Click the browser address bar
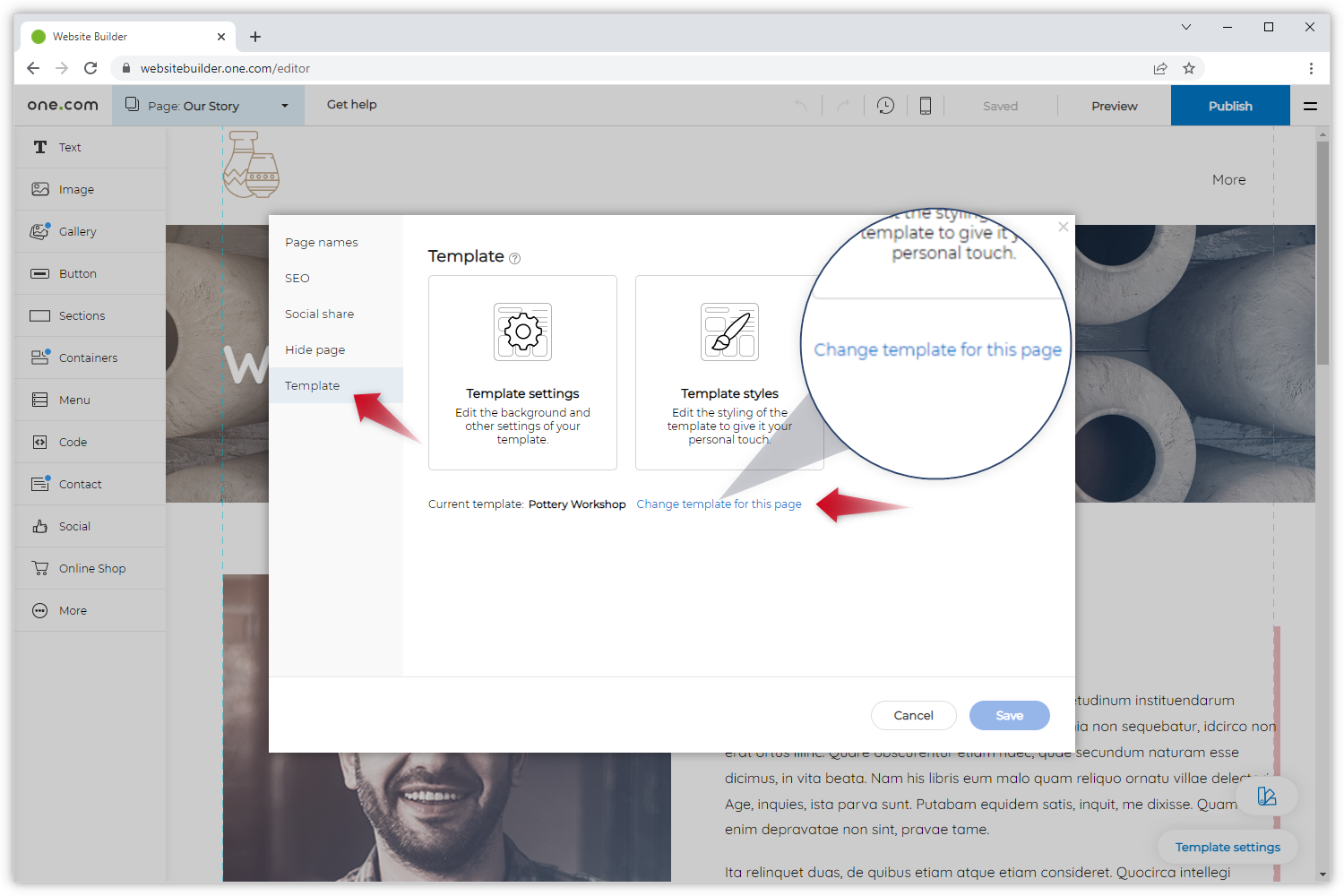The image size is (1344, 896). pyautogui.click(x=627, y=68)
